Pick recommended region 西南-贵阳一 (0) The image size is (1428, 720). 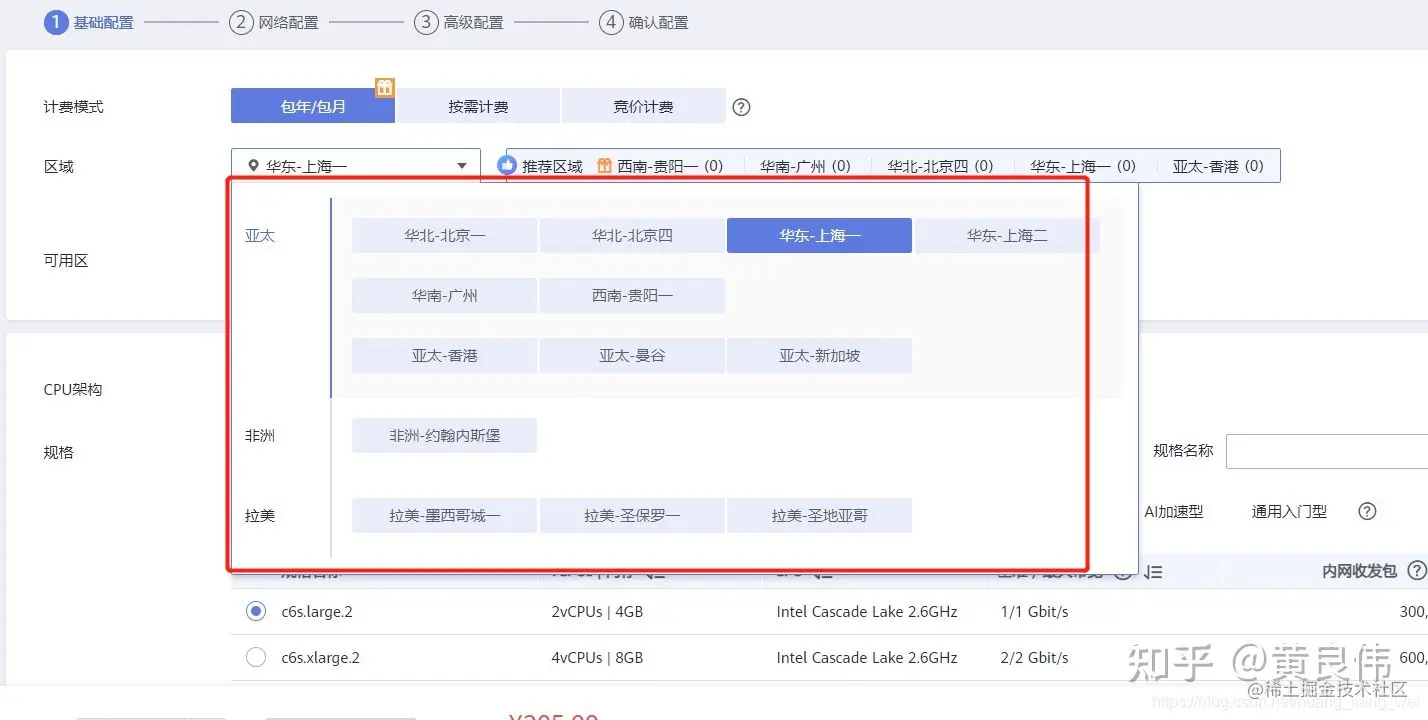pyautogui.click(x=670, y=166)
